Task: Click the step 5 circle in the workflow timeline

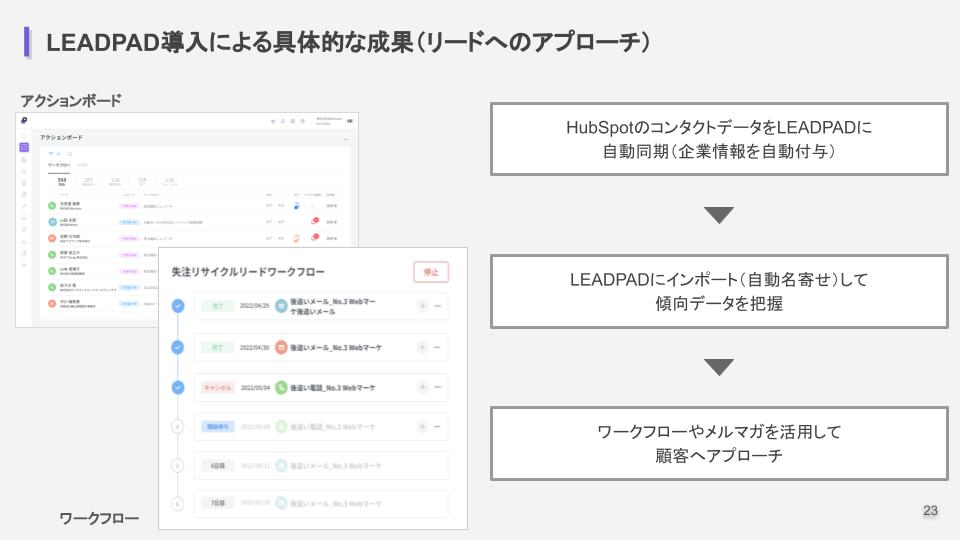Action: [x=178, y=465]
